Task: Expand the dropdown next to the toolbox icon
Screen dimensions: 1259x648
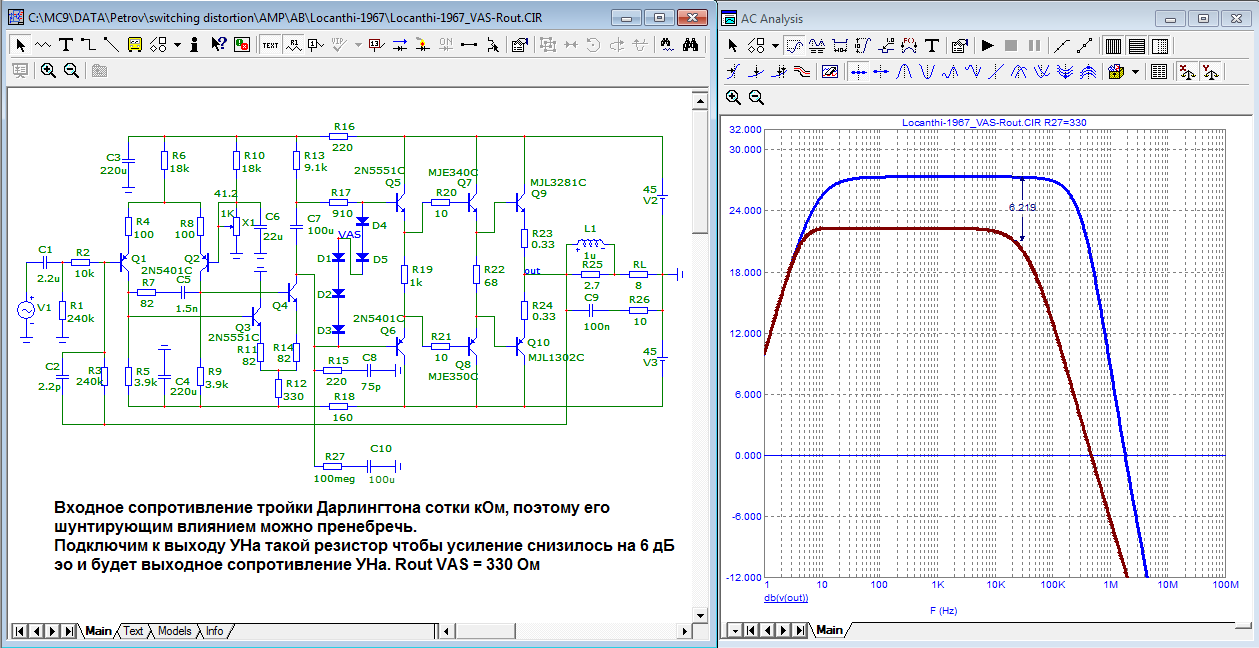Action: [x=1135, y=71]
